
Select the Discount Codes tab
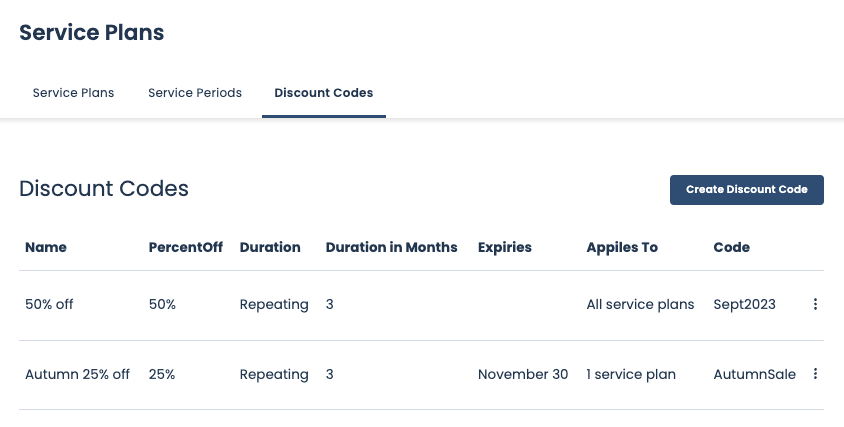323,93
